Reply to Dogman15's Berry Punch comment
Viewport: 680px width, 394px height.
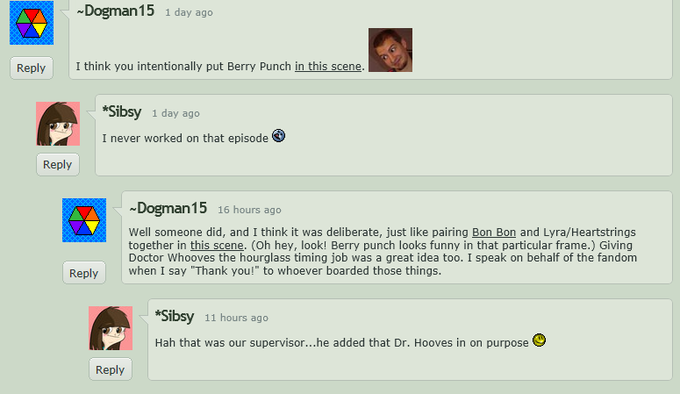pos(31,68)
